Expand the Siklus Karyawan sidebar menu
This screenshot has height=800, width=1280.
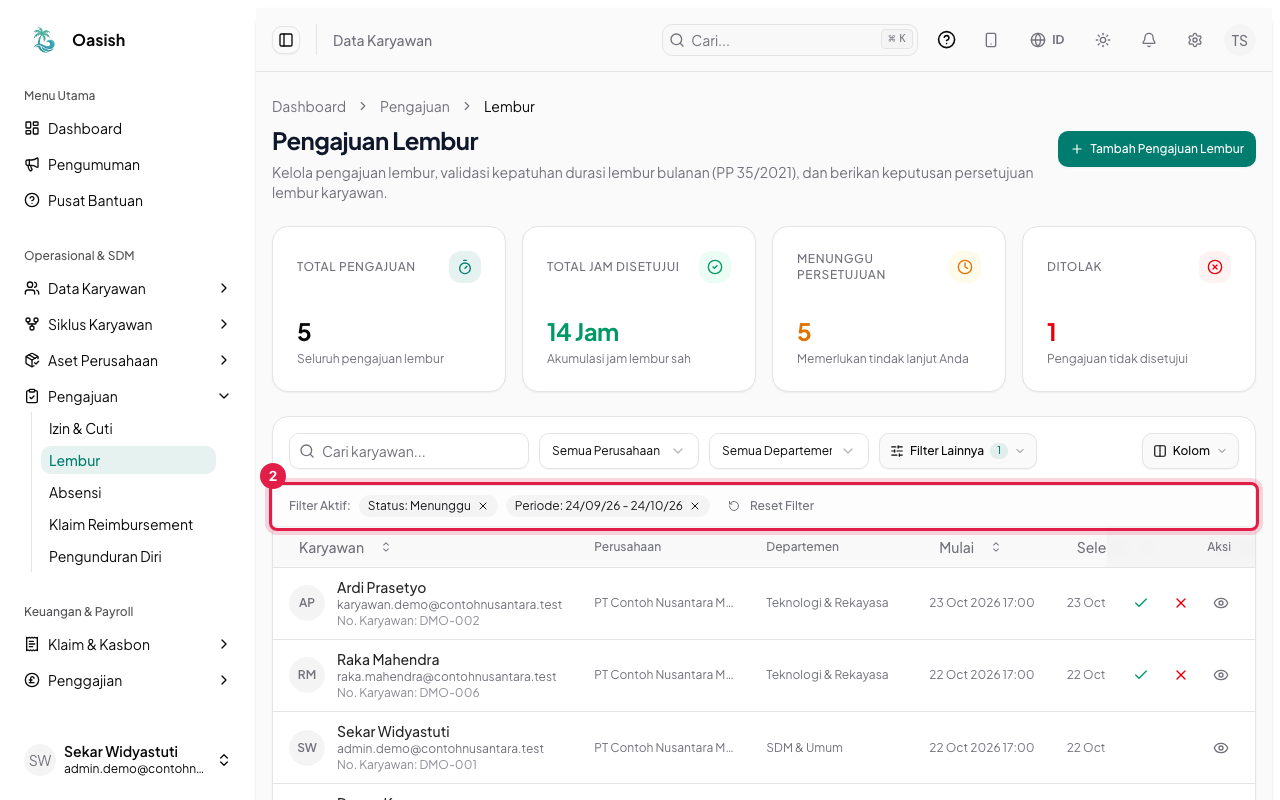[128, 325]
